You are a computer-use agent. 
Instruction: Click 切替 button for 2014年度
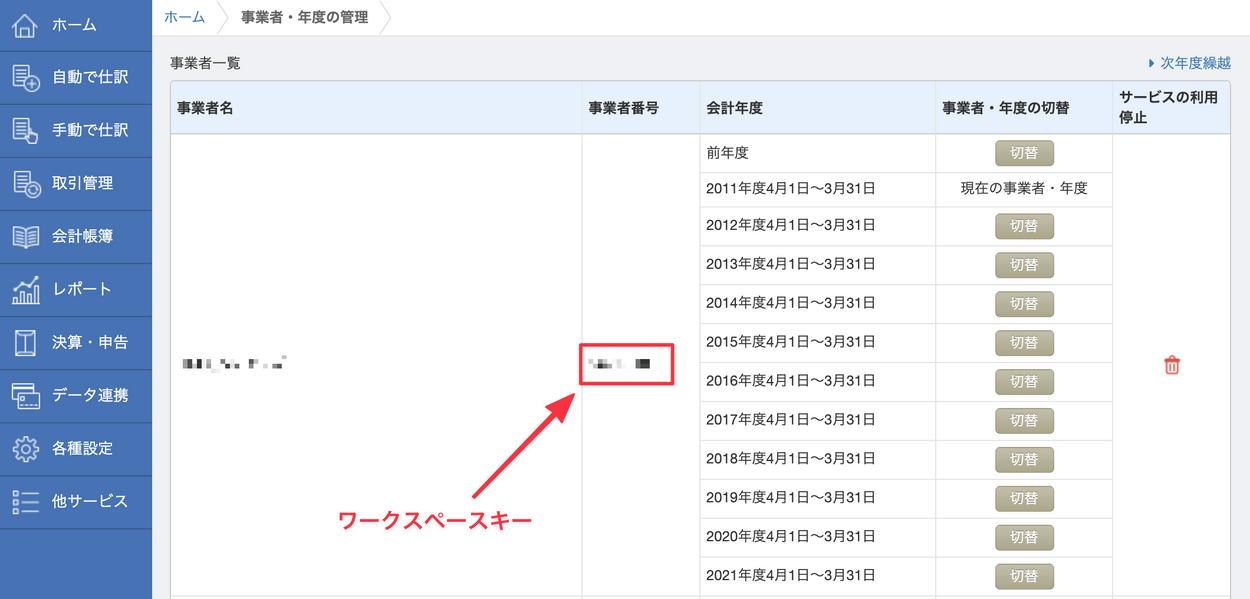[x=1024, y=304]
